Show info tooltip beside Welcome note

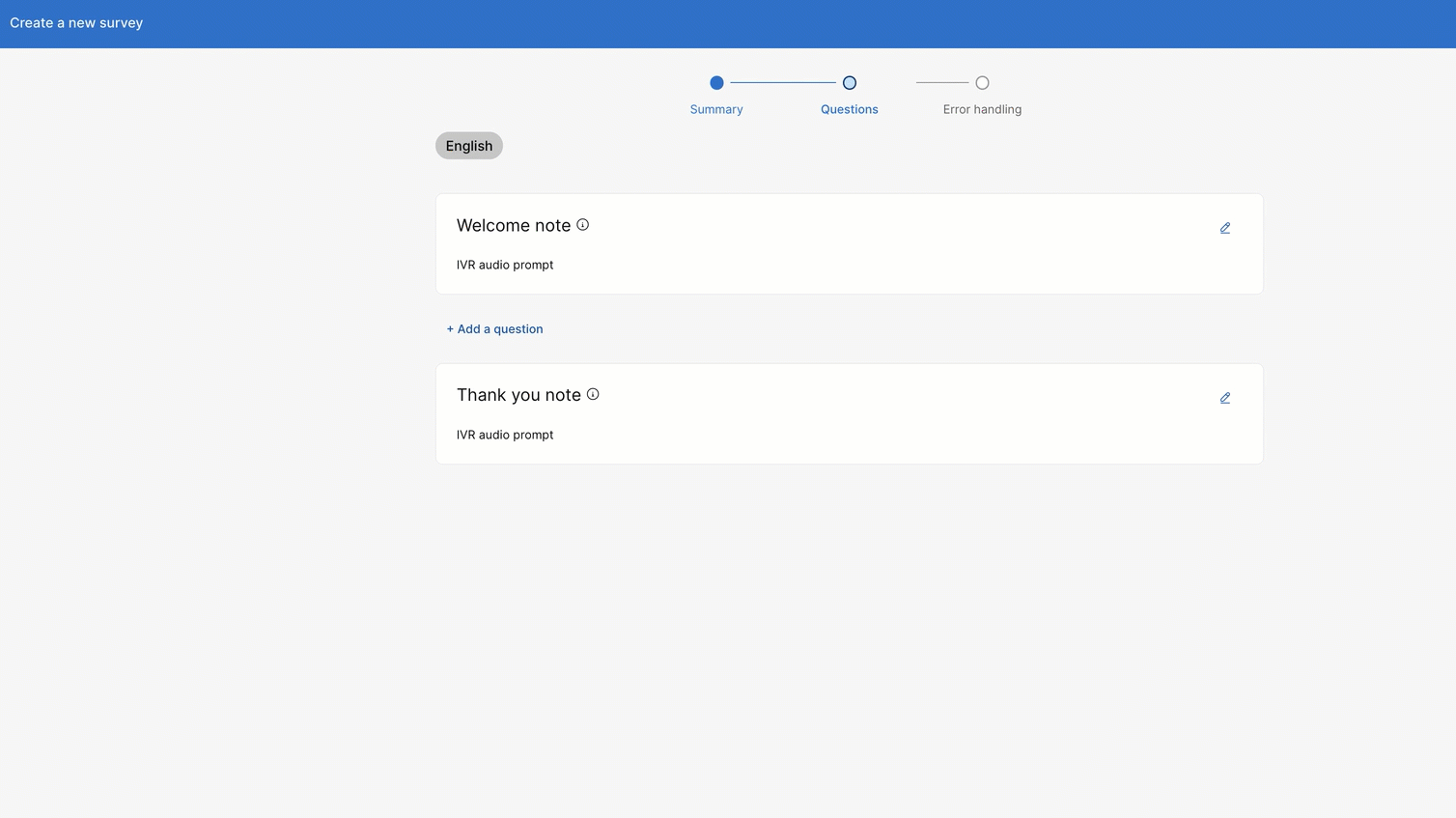pyautogui.click(x=582, y=225)
